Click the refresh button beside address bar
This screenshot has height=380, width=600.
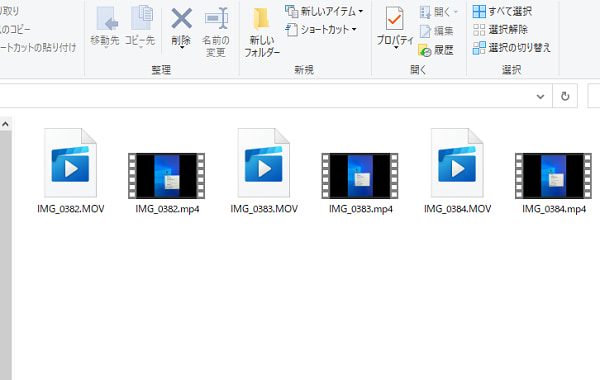(x=565, y=96)
